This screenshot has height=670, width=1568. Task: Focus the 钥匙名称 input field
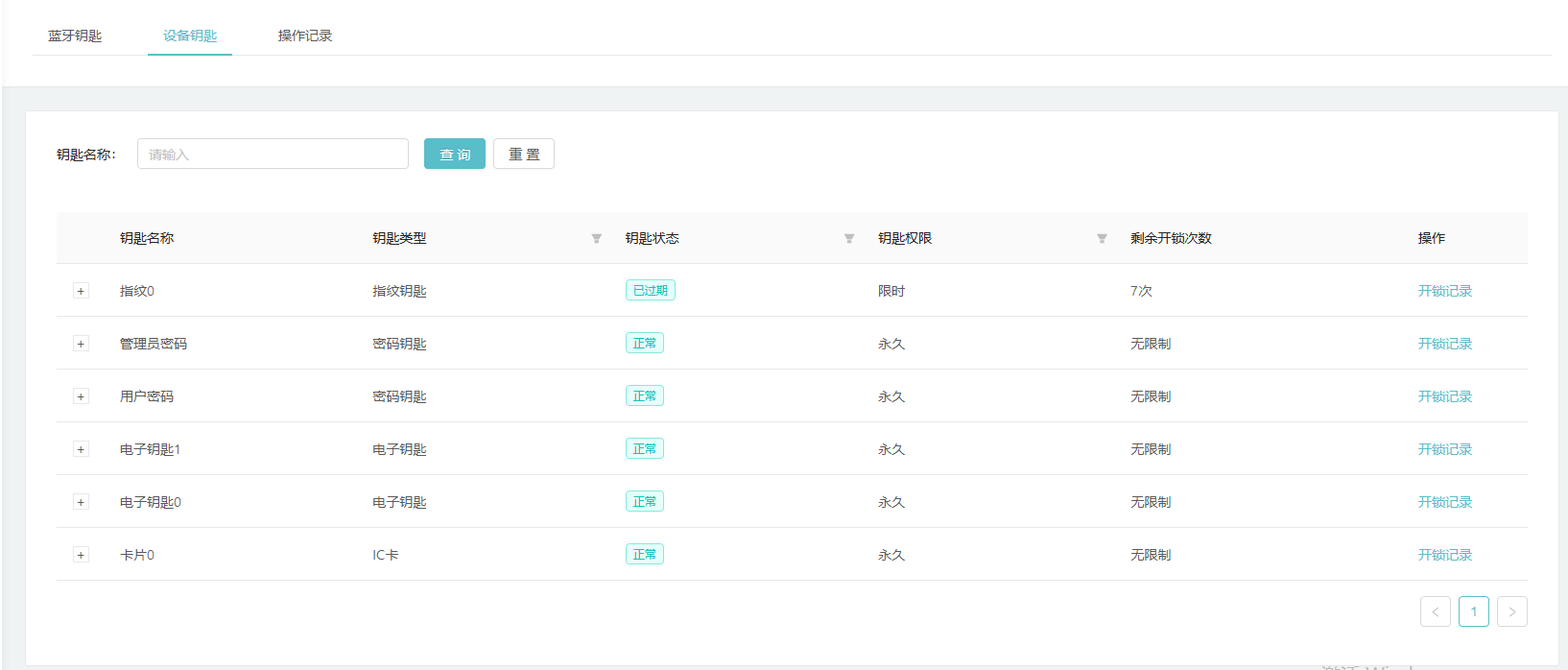click(x=273, y=154)
